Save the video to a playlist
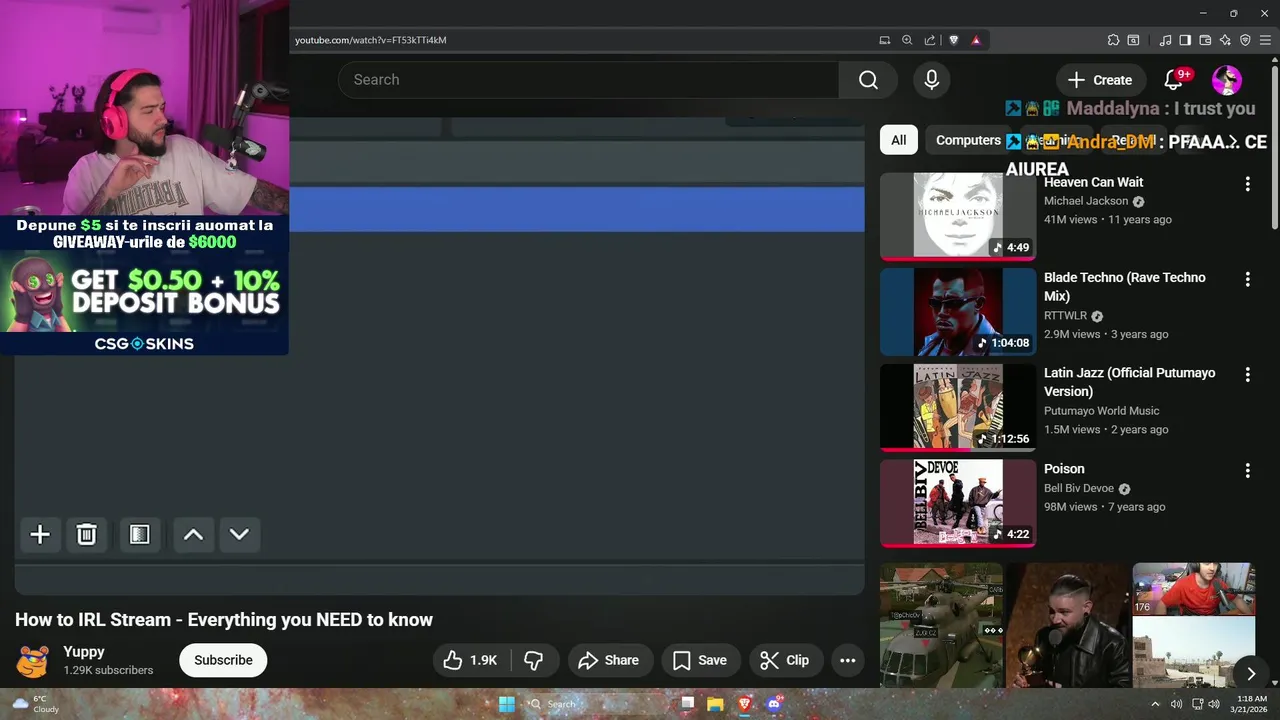 tap(700, 660)
